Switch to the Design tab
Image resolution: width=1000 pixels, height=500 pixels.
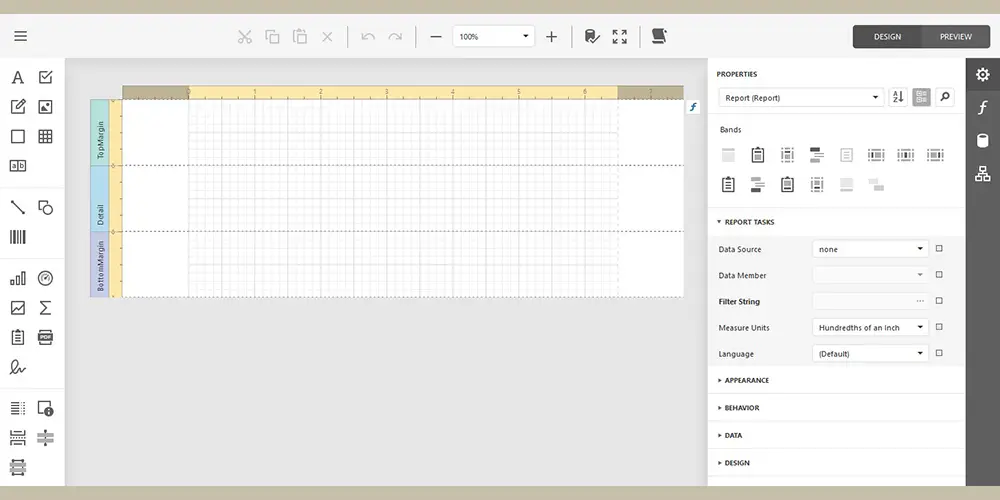887,36
